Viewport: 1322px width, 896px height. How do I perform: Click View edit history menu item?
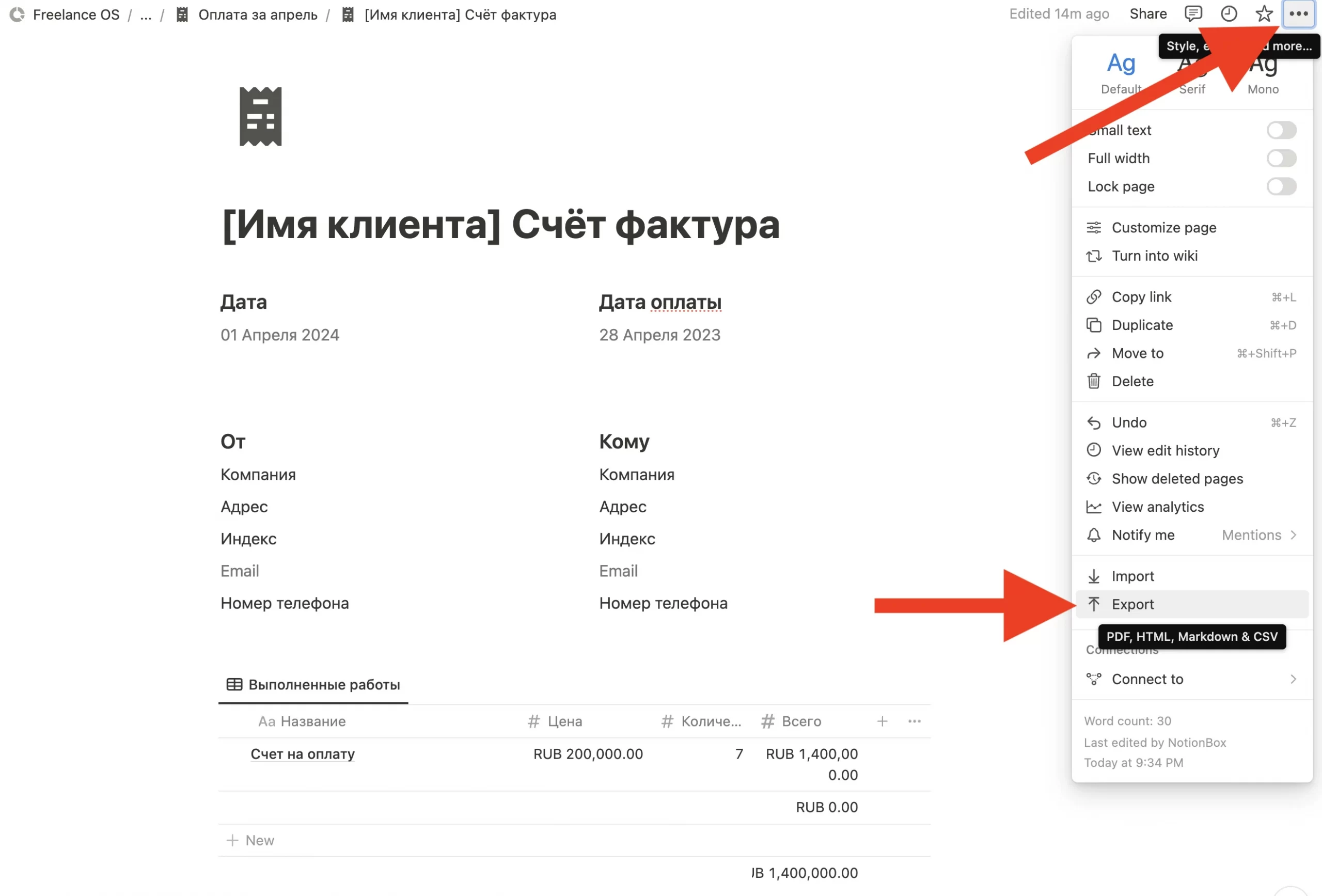tap(1165, 450)
